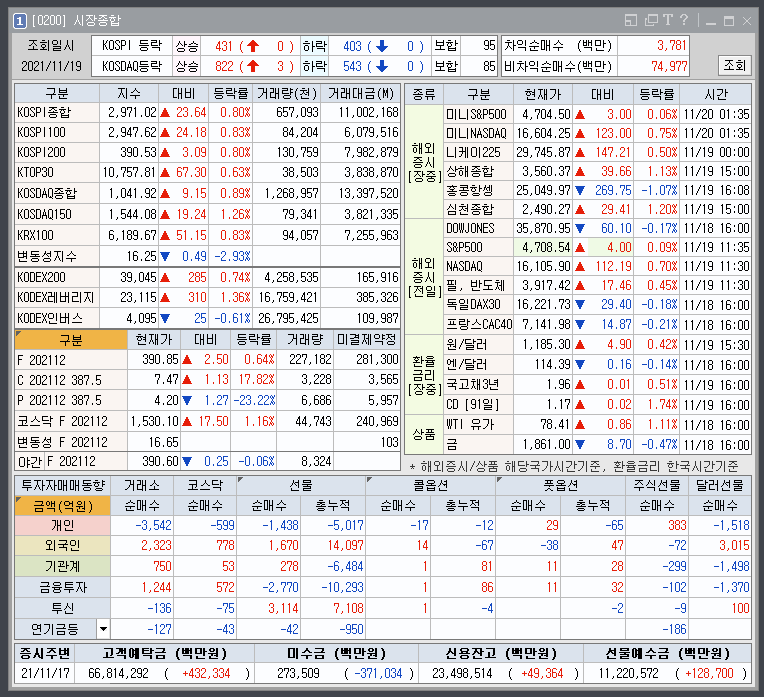Select the 원/달러 exchange rate row
This screenshot has width=764, height=697.
[597, 345]
